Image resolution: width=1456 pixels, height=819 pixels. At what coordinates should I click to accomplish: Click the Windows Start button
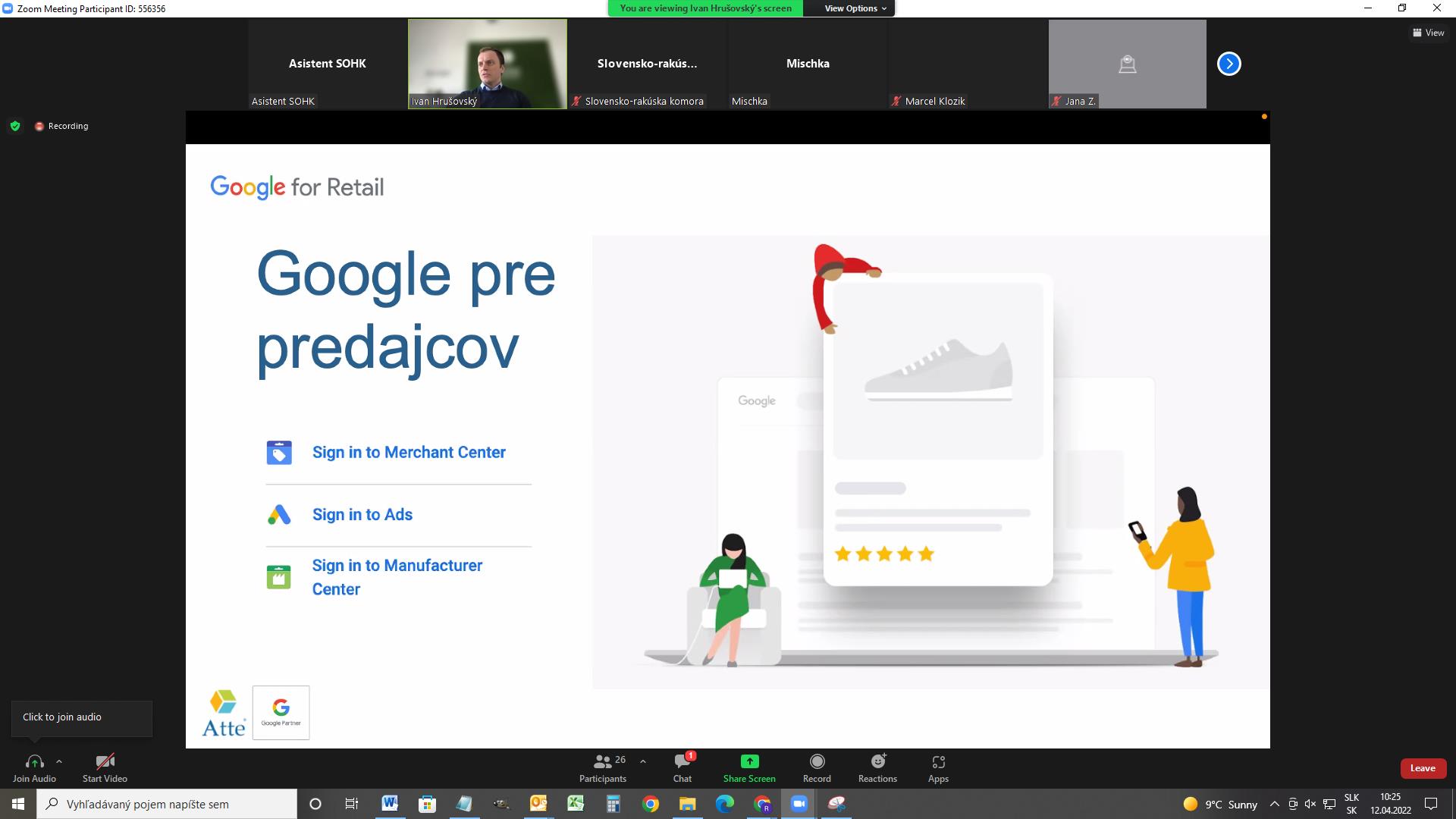(18, 804)
